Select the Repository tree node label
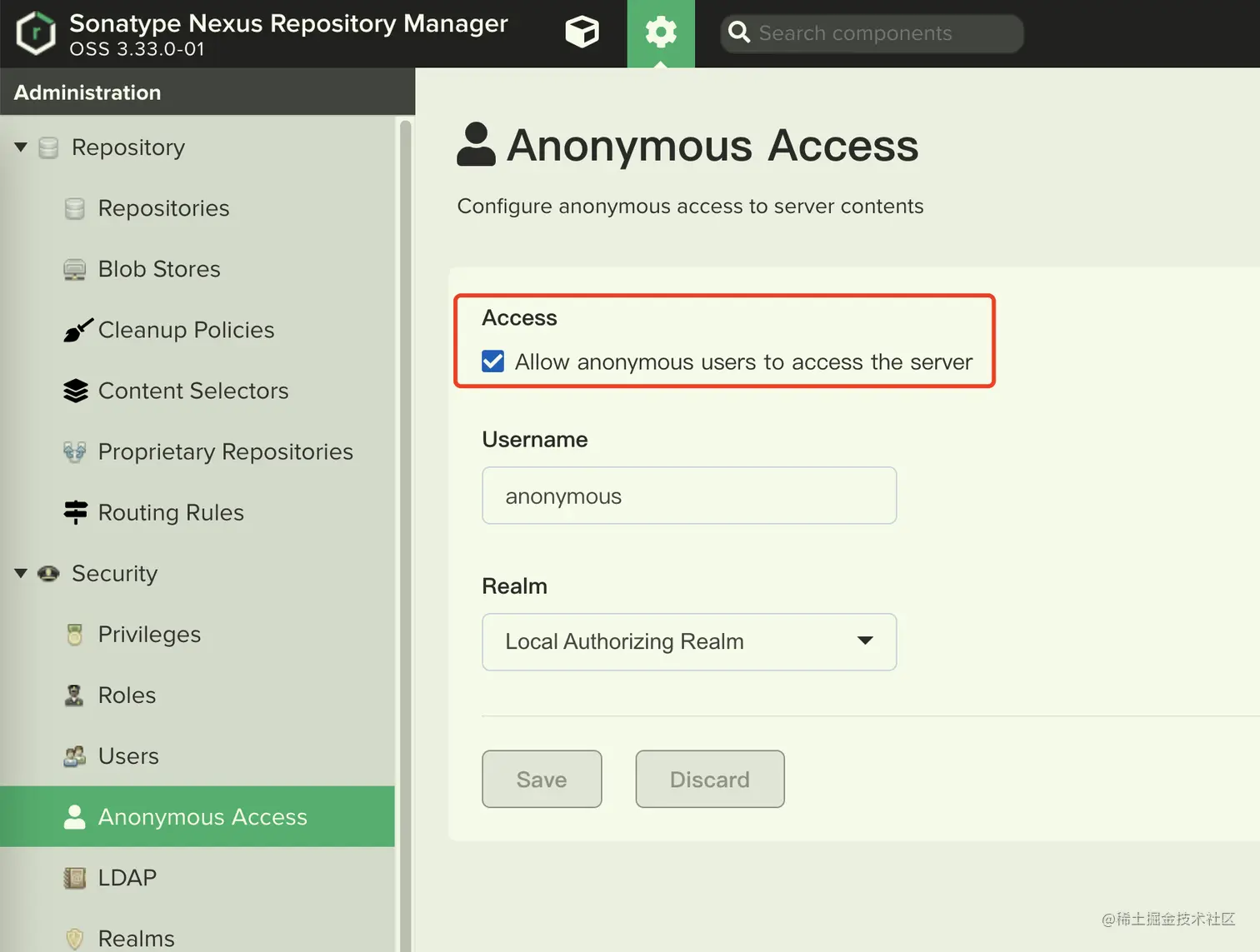Viewport: 1260px width, 952px height. (x=128, y=147)
